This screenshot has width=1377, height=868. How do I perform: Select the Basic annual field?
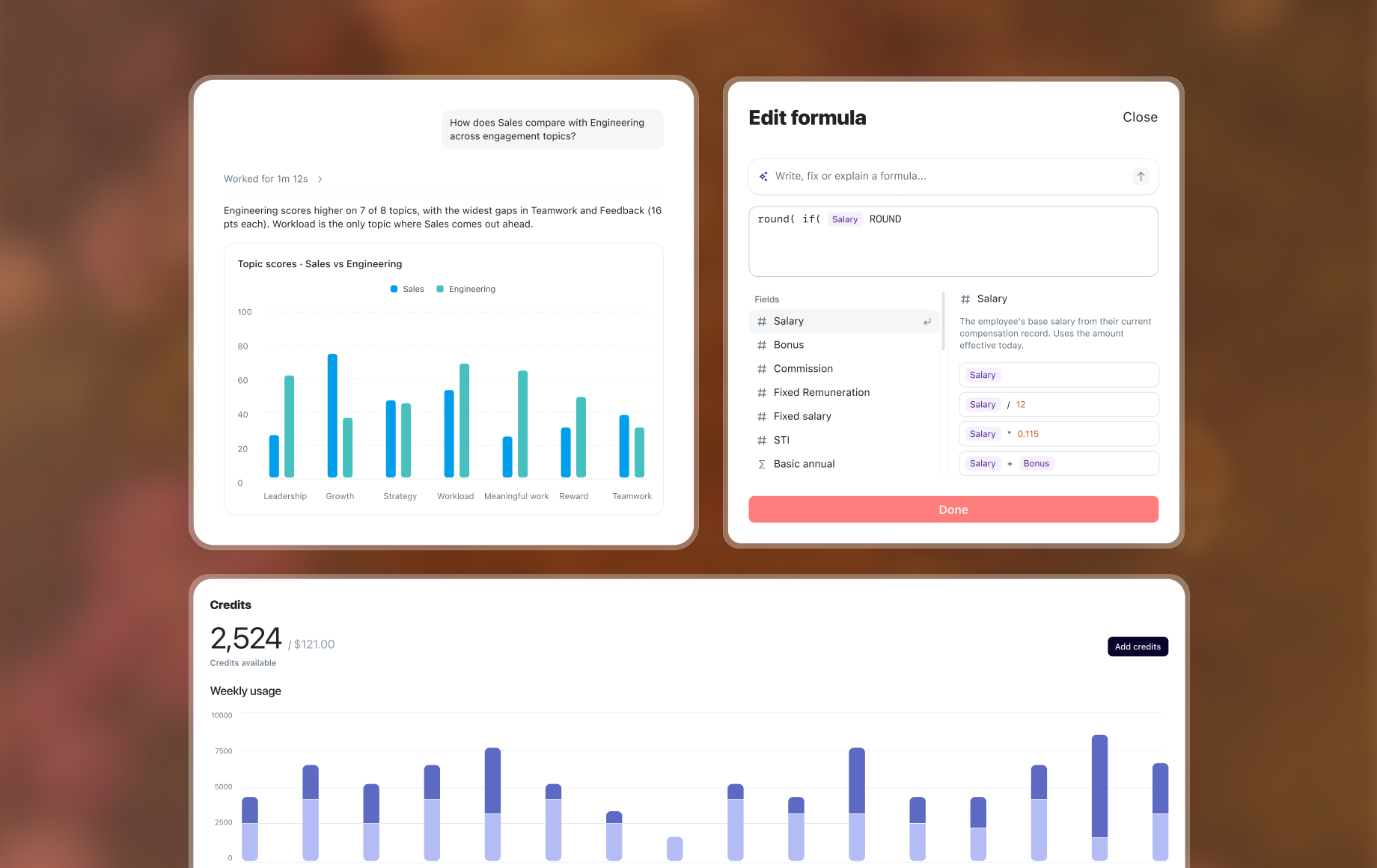pyautogui.click(x=843, y=464)
